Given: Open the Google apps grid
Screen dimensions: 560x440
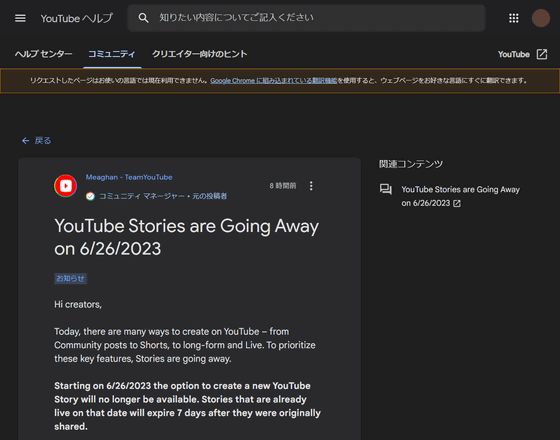Looking at the screenshot, I should point(514,18).
